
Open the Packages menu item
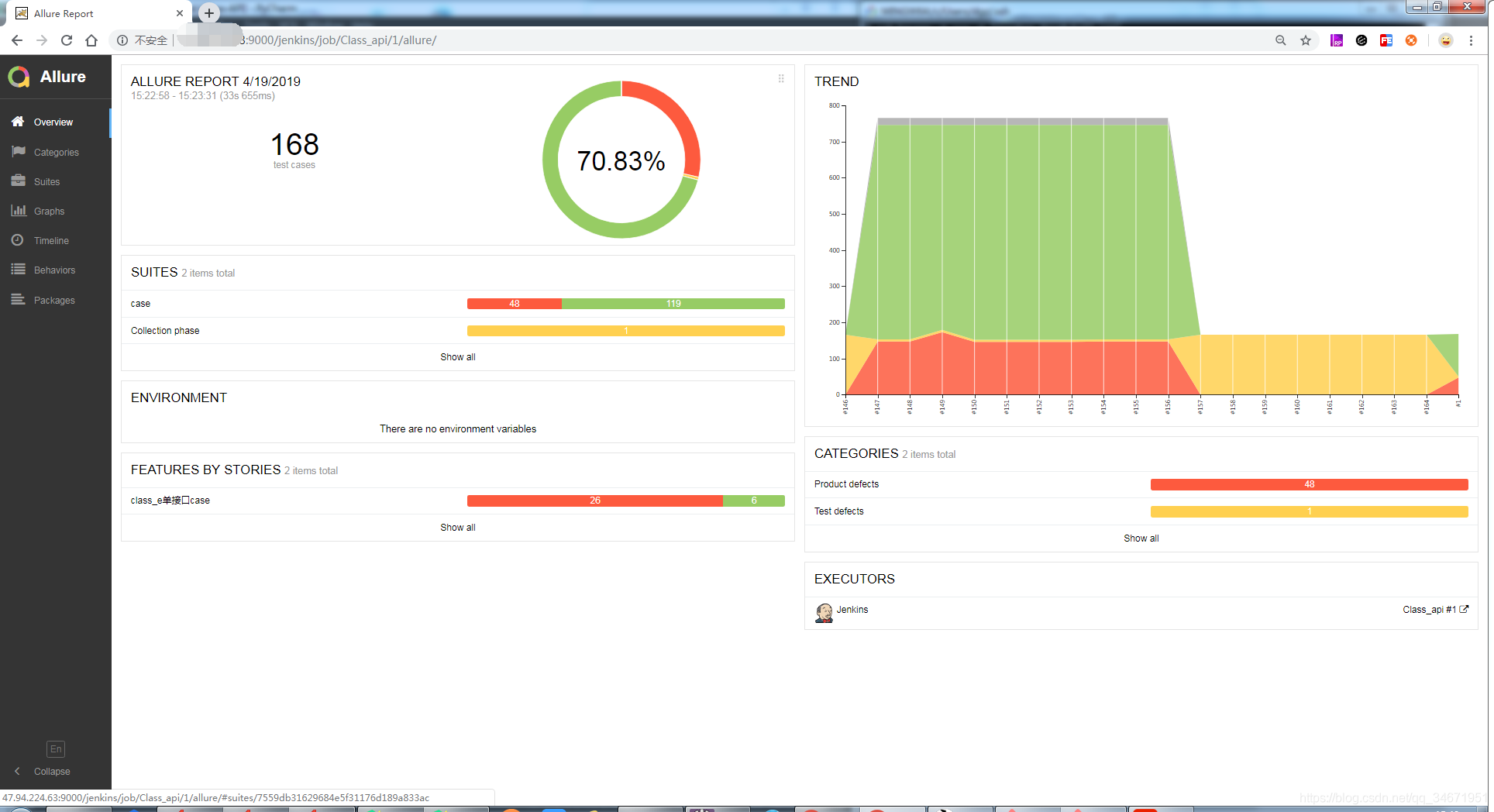[56, 300]
